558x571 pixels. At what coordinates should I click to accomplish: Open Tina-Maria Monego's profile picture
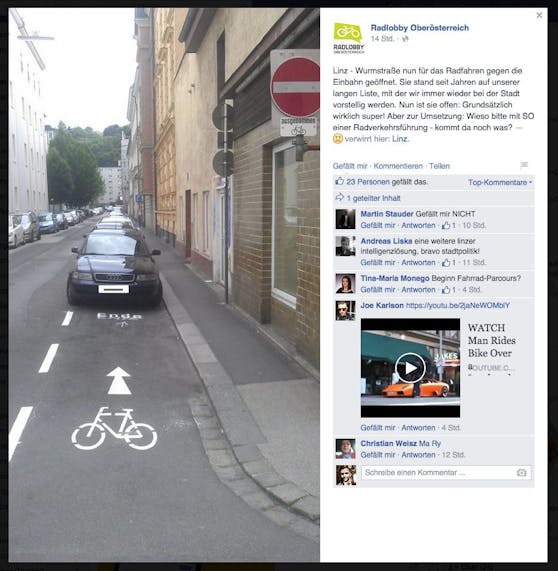pyautogui.click(x=345, y=283)
